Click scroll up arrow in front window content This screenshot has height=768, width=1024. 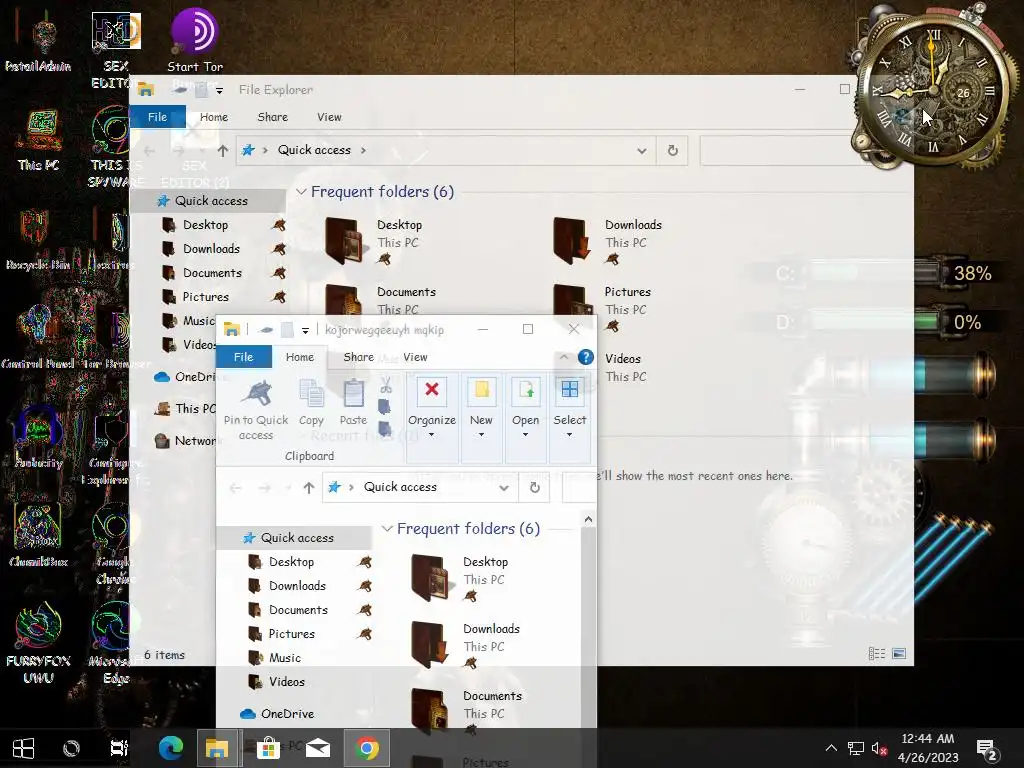(588, 519)
